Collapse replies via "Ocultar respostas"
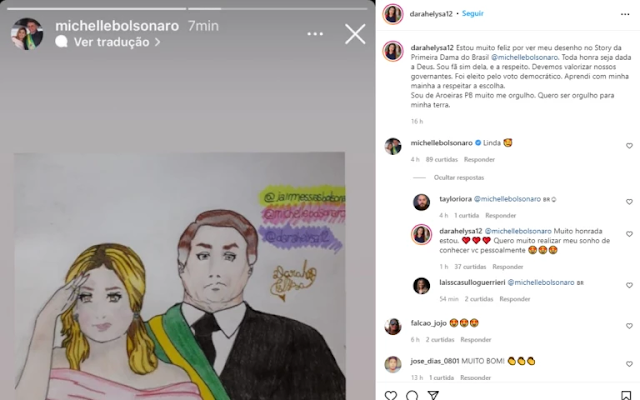The image size is (640, 400). (459, 178)
